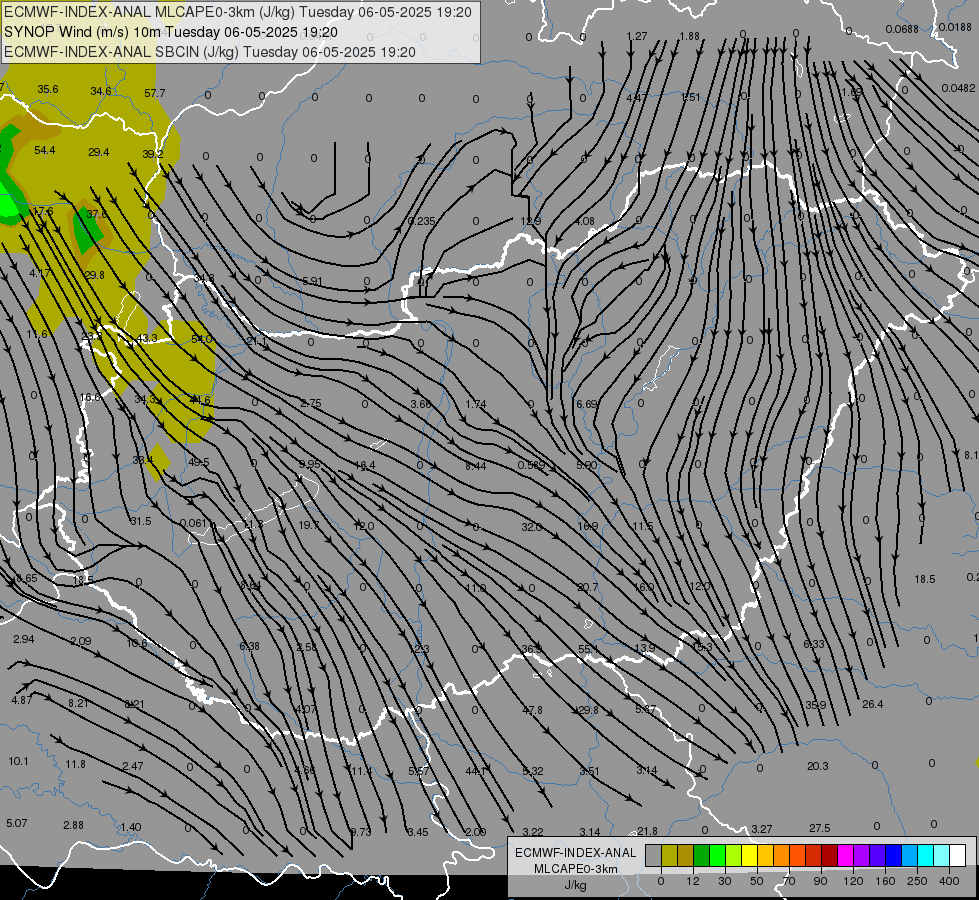Click the '27.5' value on the map

(x=820, y=828)
